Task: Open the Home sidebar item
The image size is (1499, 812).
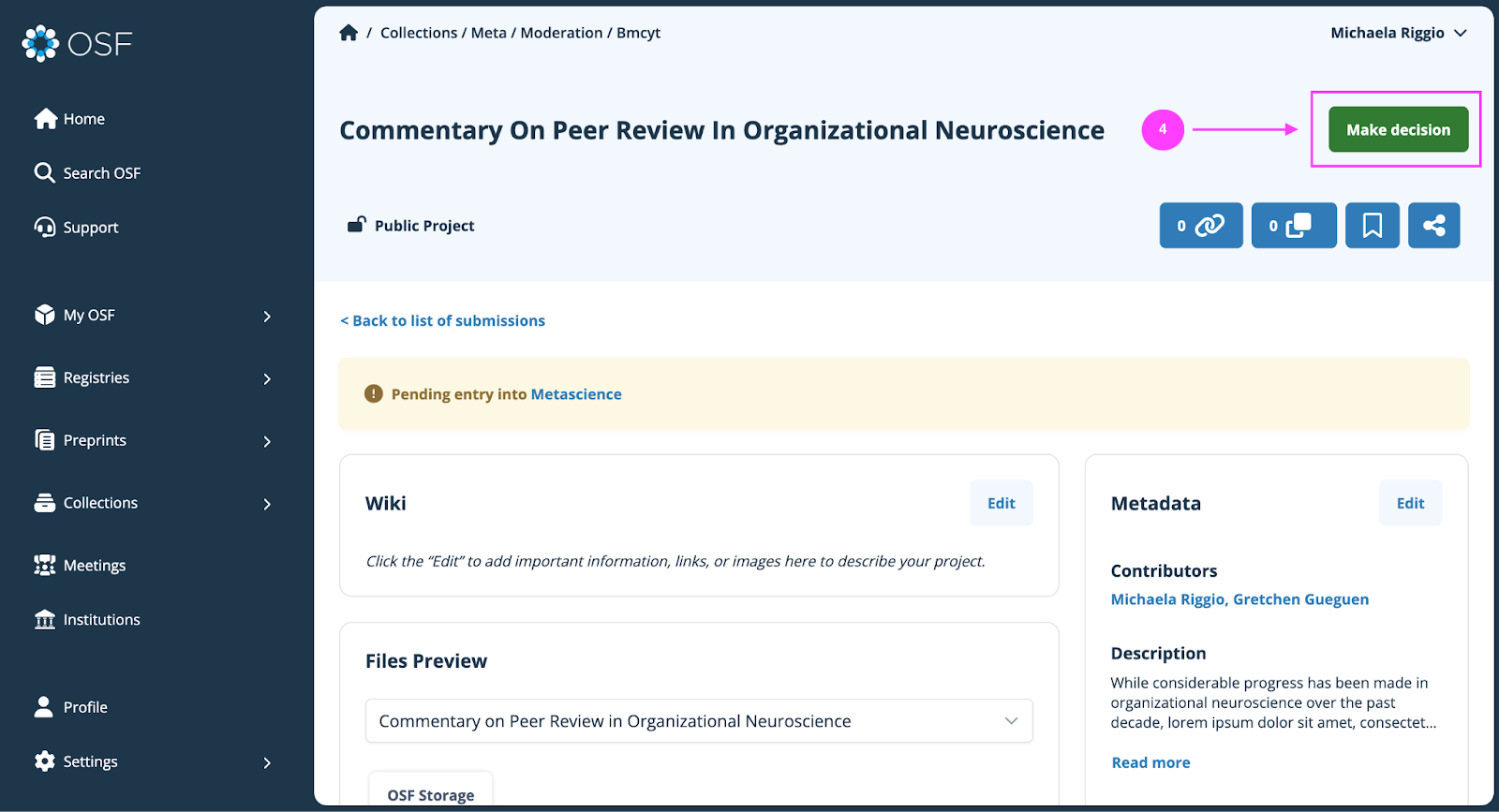Action: (70, 119)
